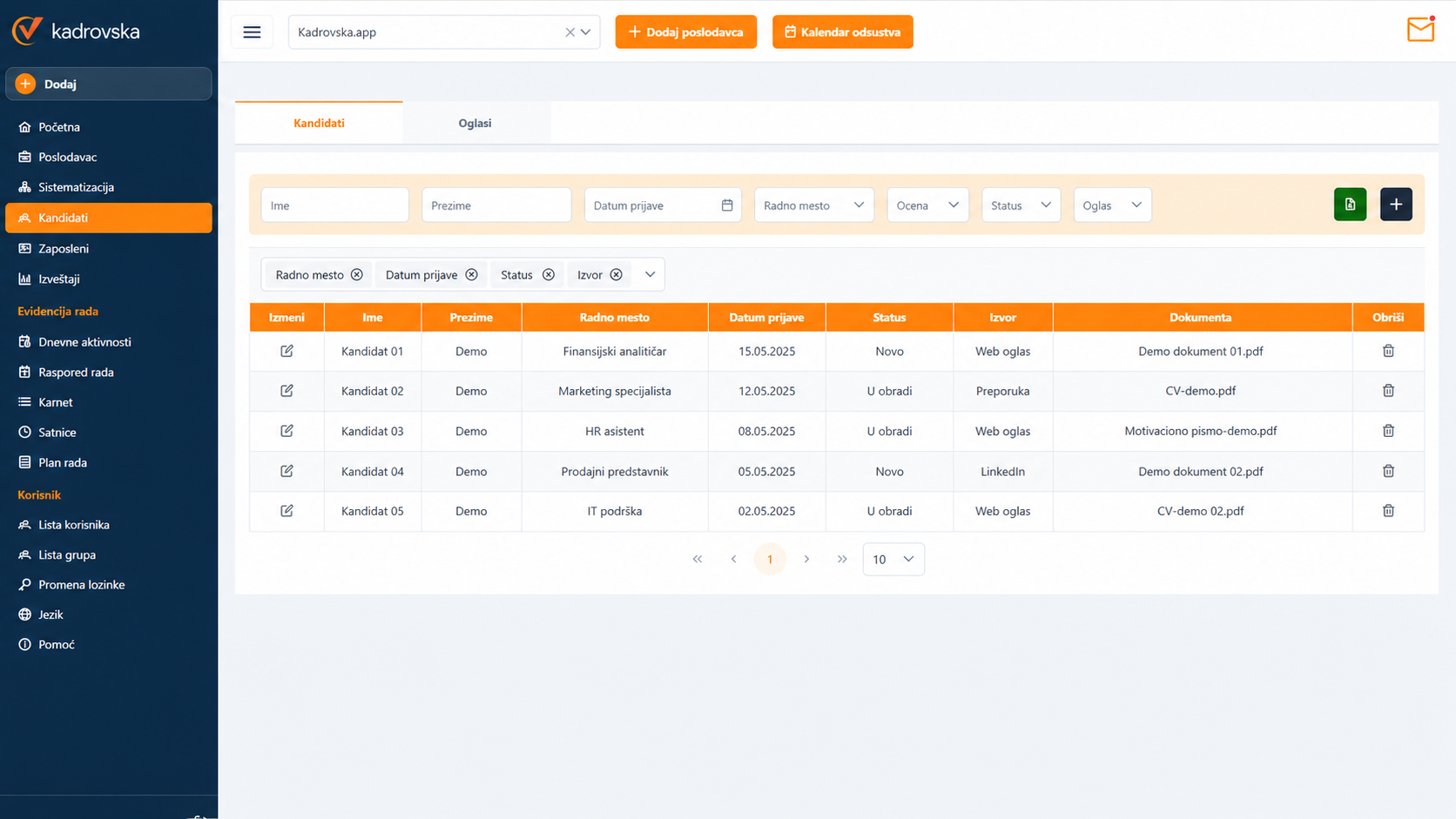The width and height of the screenshot is (1456, 819).
Task: Jump to the last page of results
Action: (842, 559)
